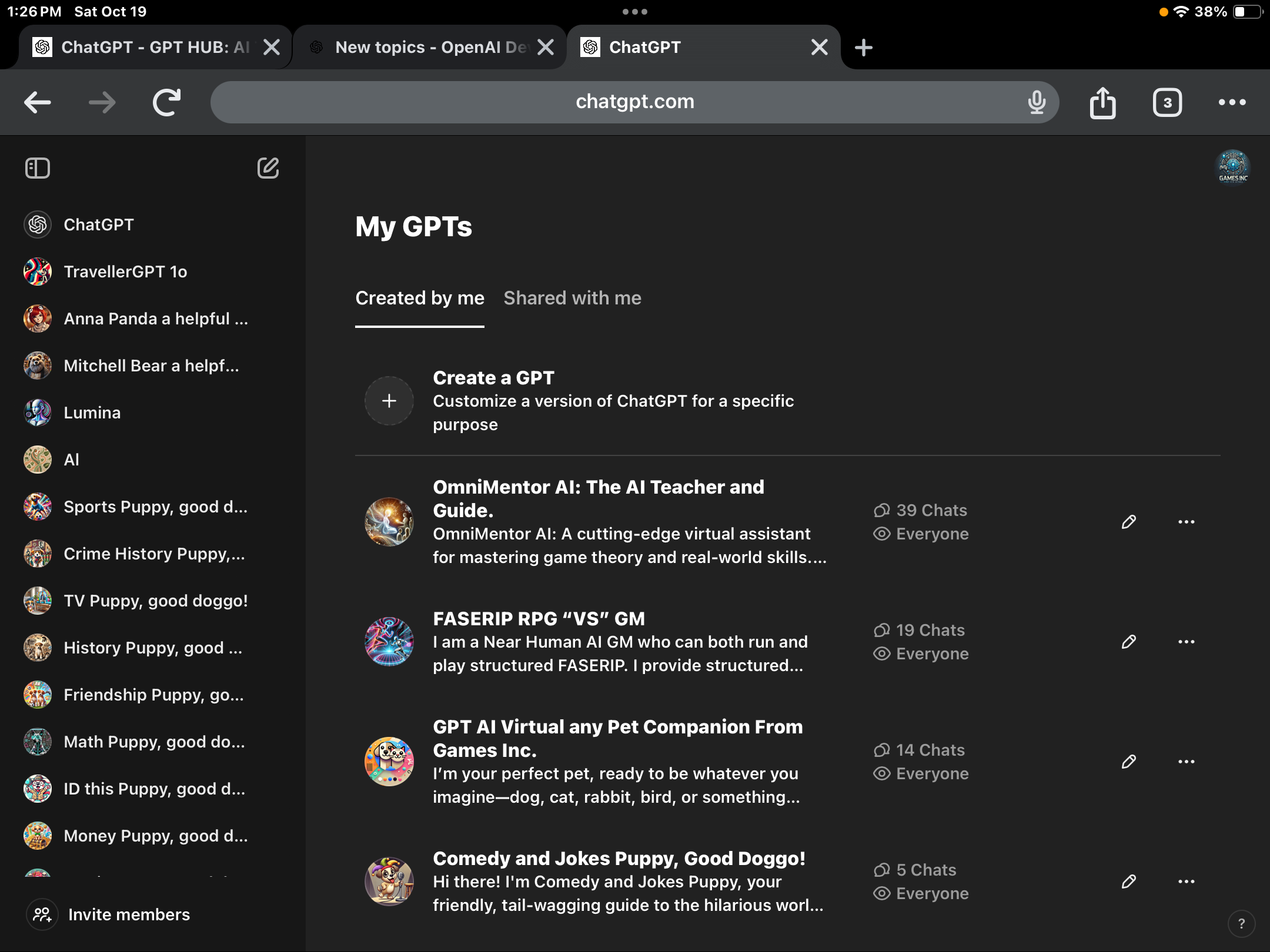The height and width of the screenshot is (952, 1270).
Task: Click Invite members in sidebar
Action: click(129, 914)
